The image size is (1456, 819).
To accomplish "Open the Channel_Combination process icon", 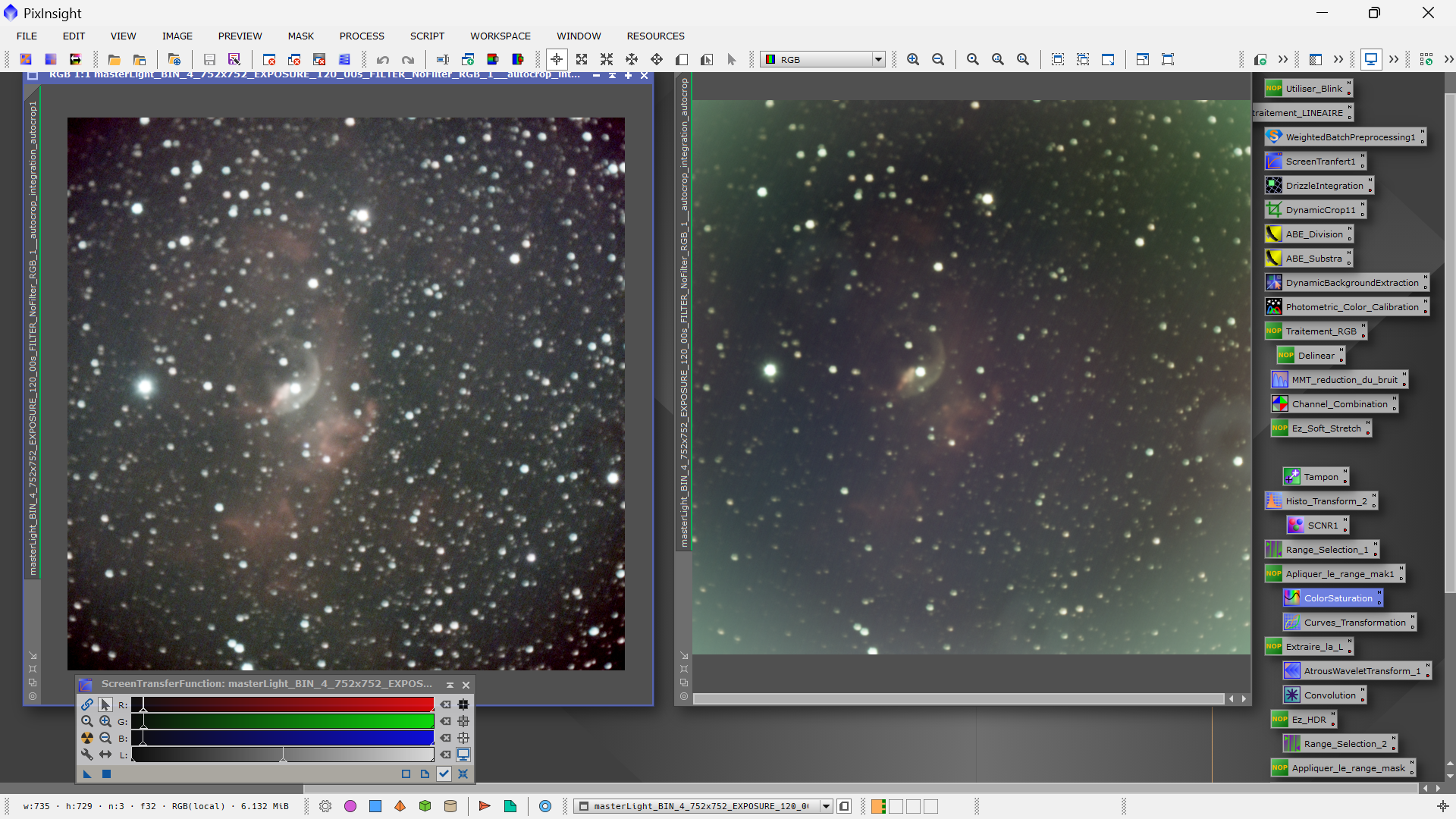I will tap(1334, 404).
